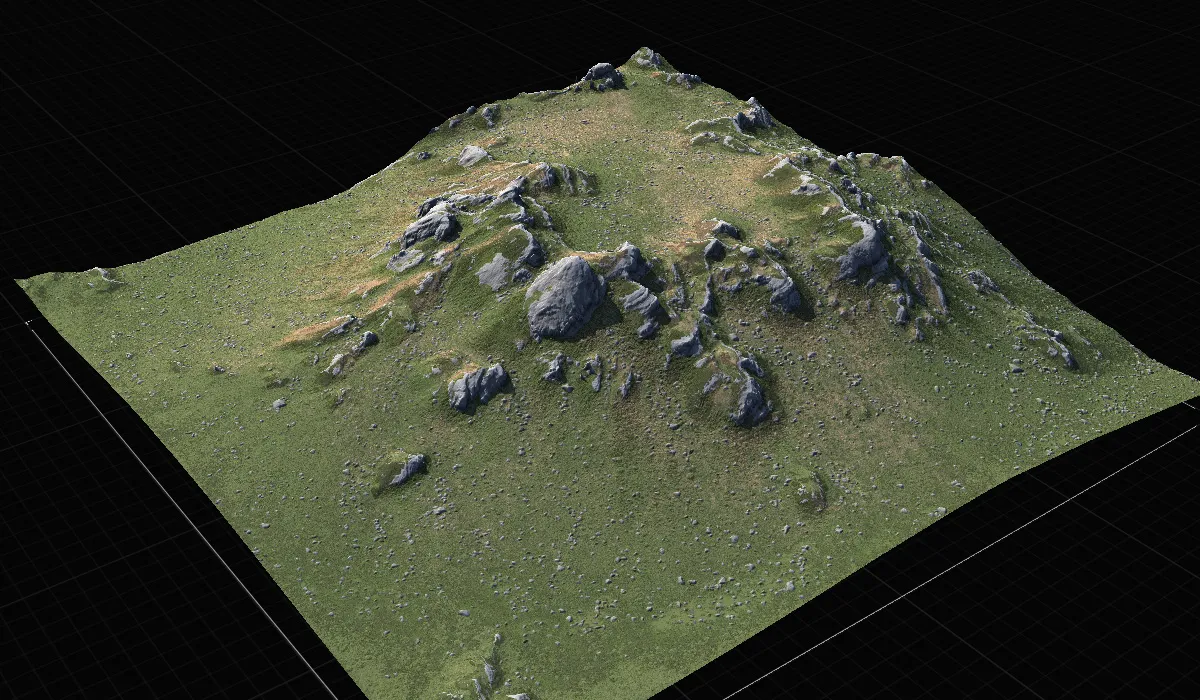This screenshot has width=1200, height=700.
Task: Click the dark rock outcrop below the central boulder
Action: (477, 386)
